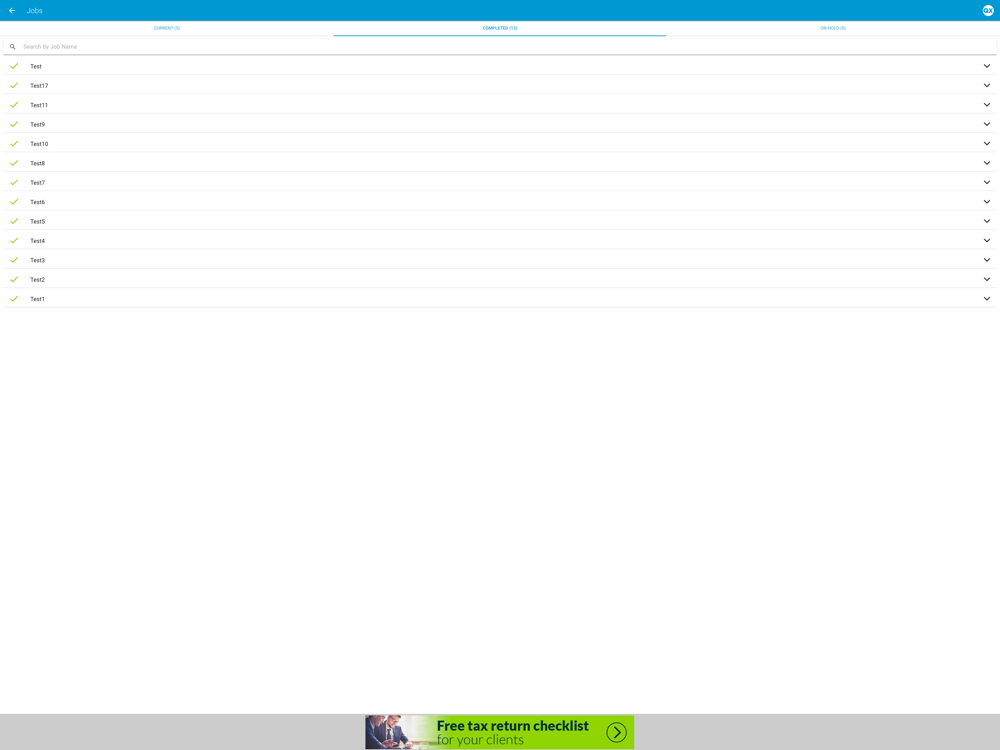The height and width of the screenshot is (750, 1000).
Task: Select the Test3 job name text
Action: click(x=38, y=260)
